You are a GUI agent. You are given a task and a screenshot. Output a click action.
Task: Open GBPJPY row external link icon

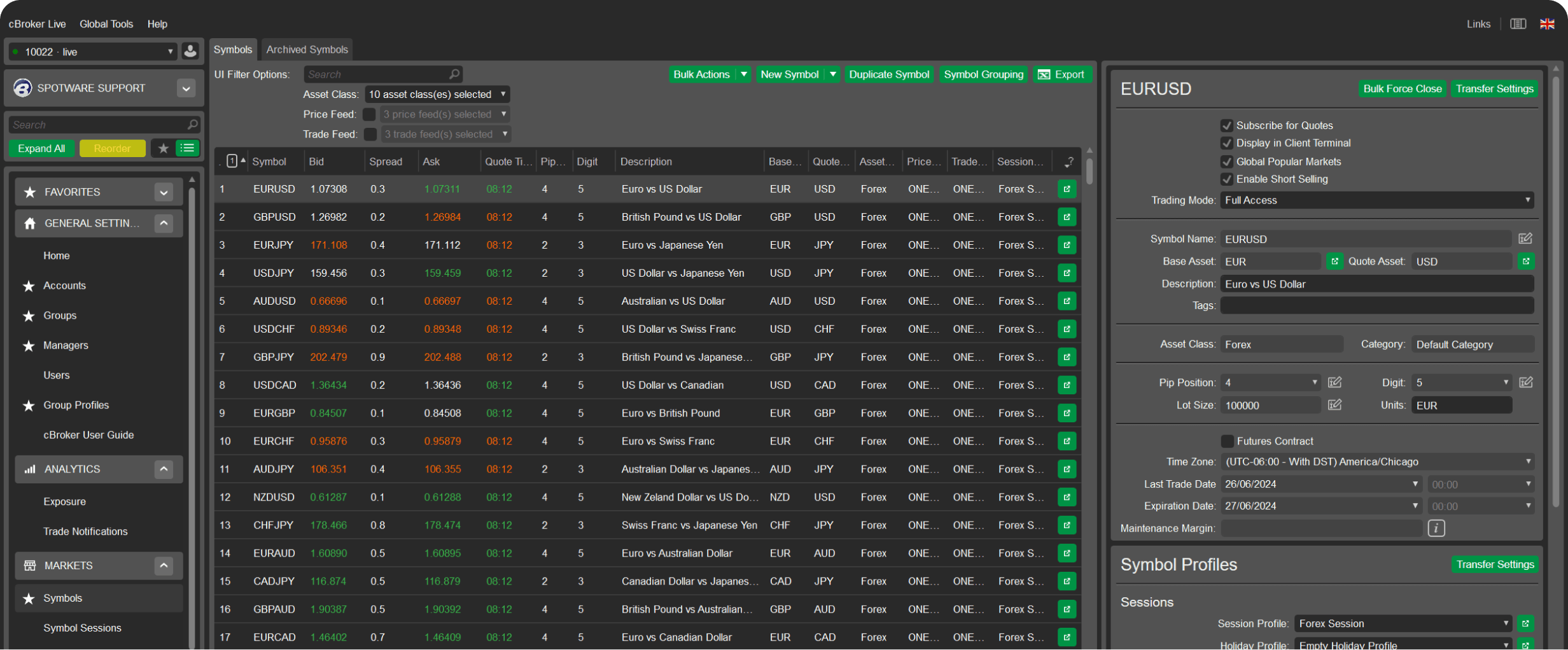coord(1067,357)
